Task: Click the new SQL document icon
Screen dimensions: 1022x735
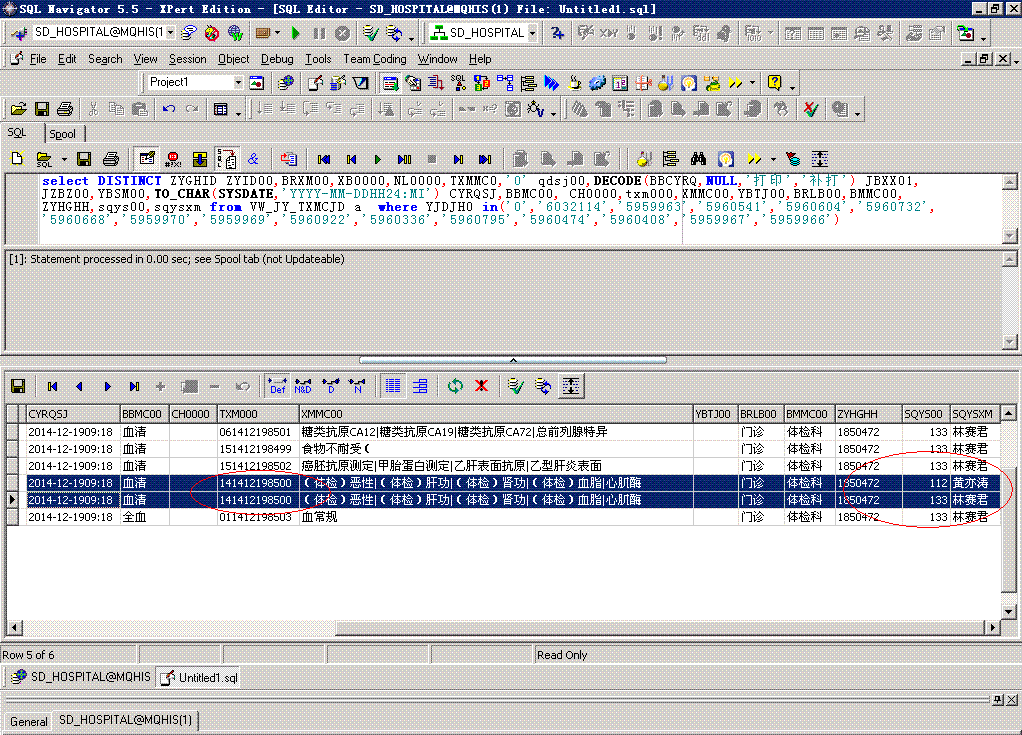Action: click(17, 159)
